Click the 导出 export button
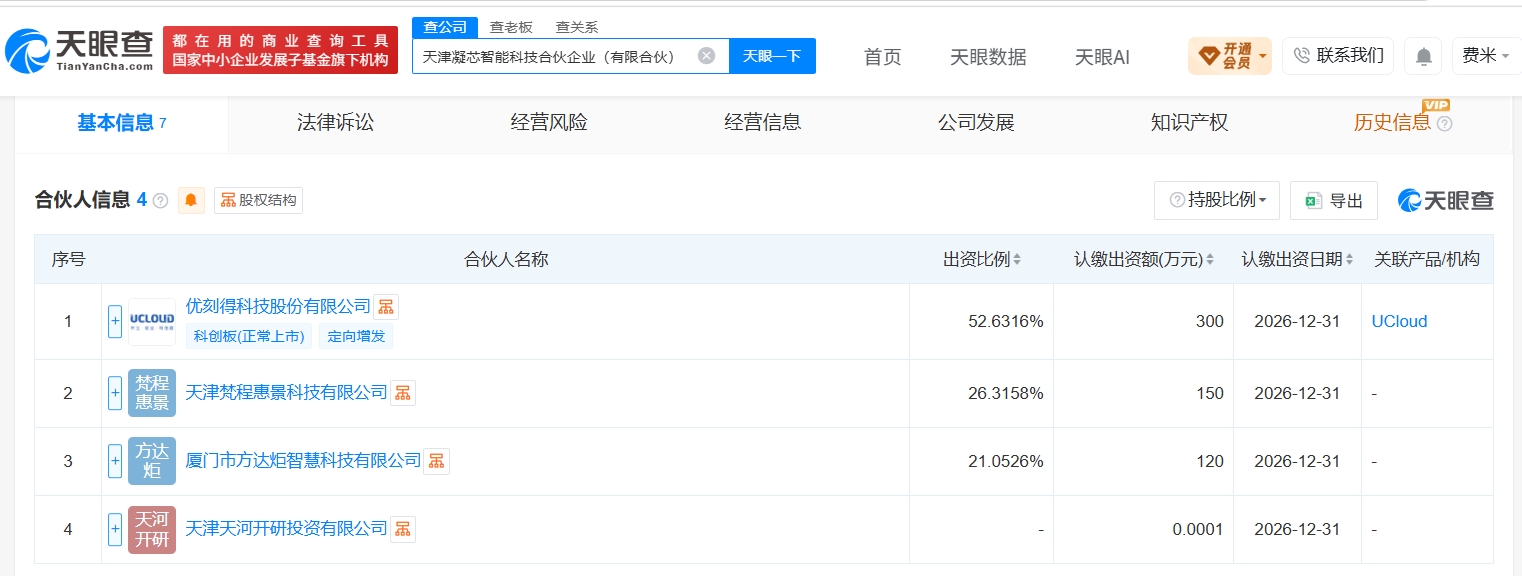This screenshot has height=576, width=1522. click(1334, 200)
